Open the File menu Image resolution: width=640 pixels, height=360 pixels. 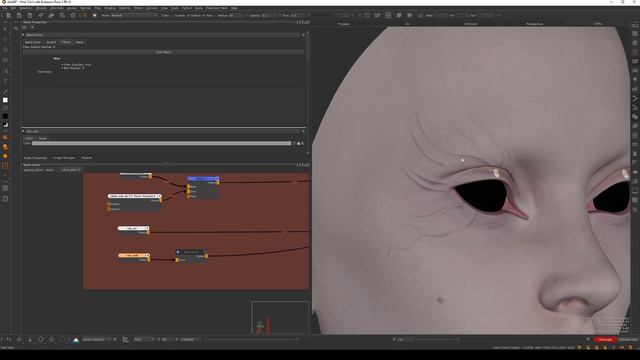(5, 8)
